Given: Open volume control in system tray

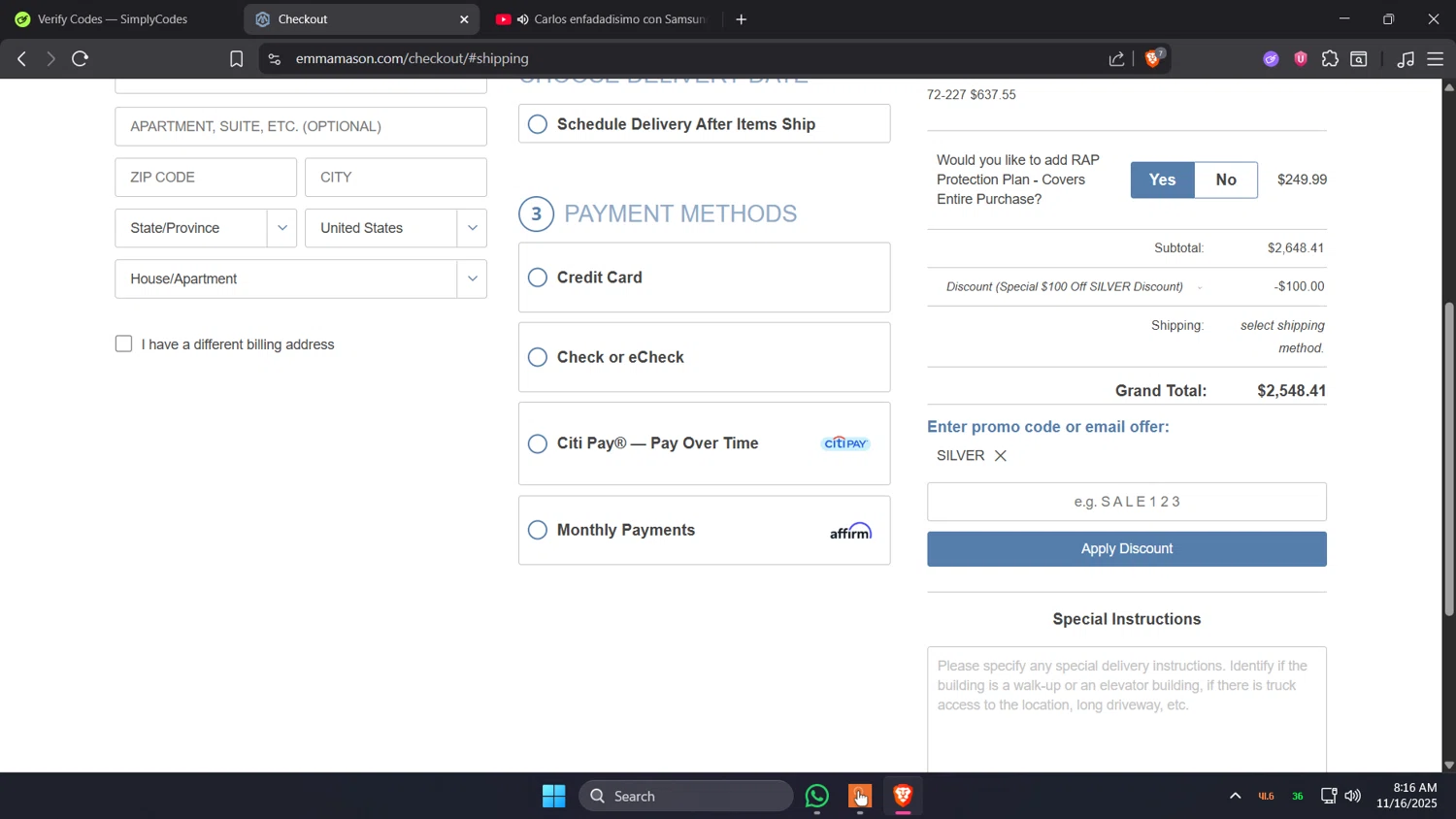Looking at the screenshot, I should pyautogui.click(x=1352, y=797).
